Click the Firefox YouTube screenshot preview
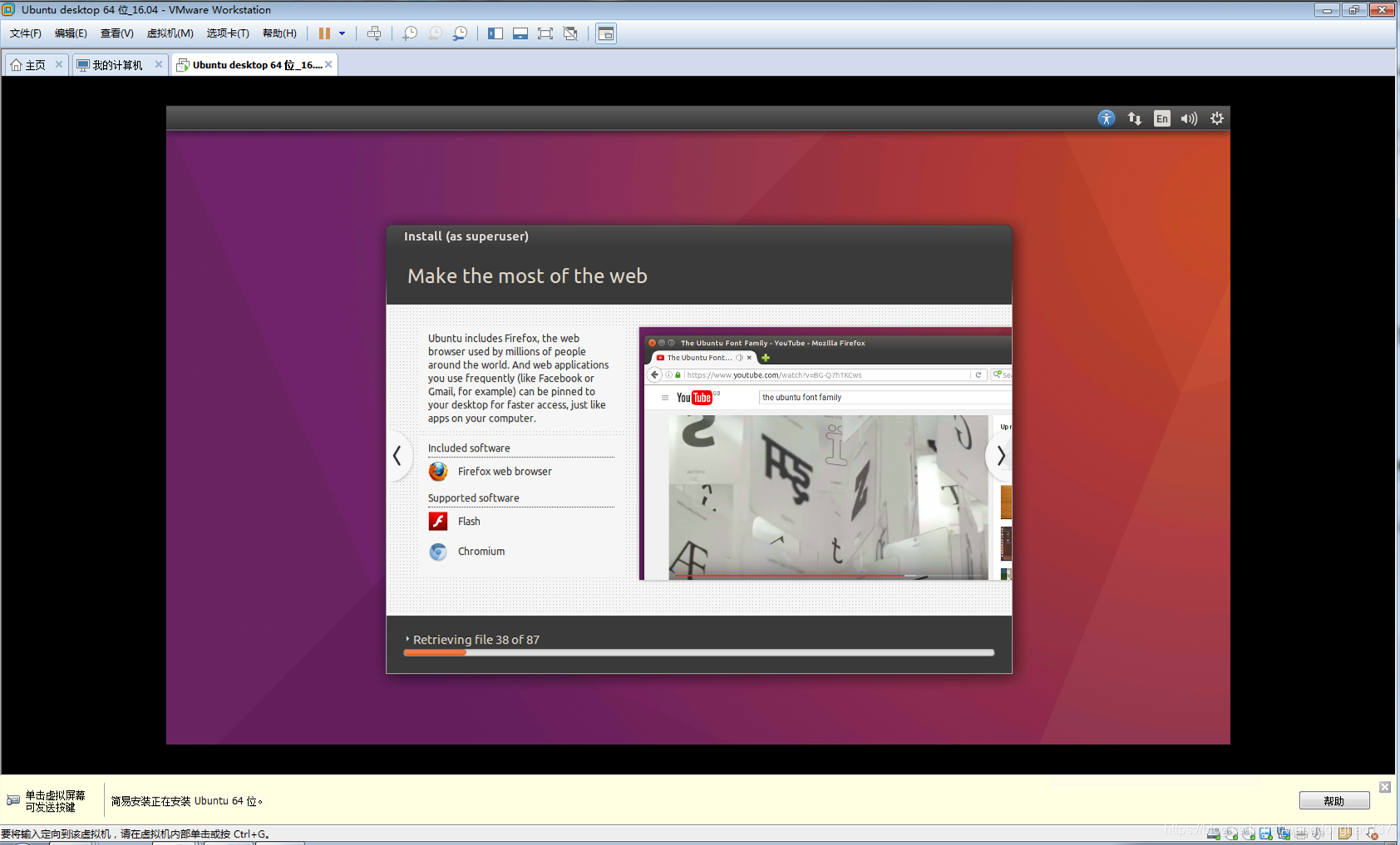Image resolution: width=1400 pixels, height=845 pixels. 826,453
